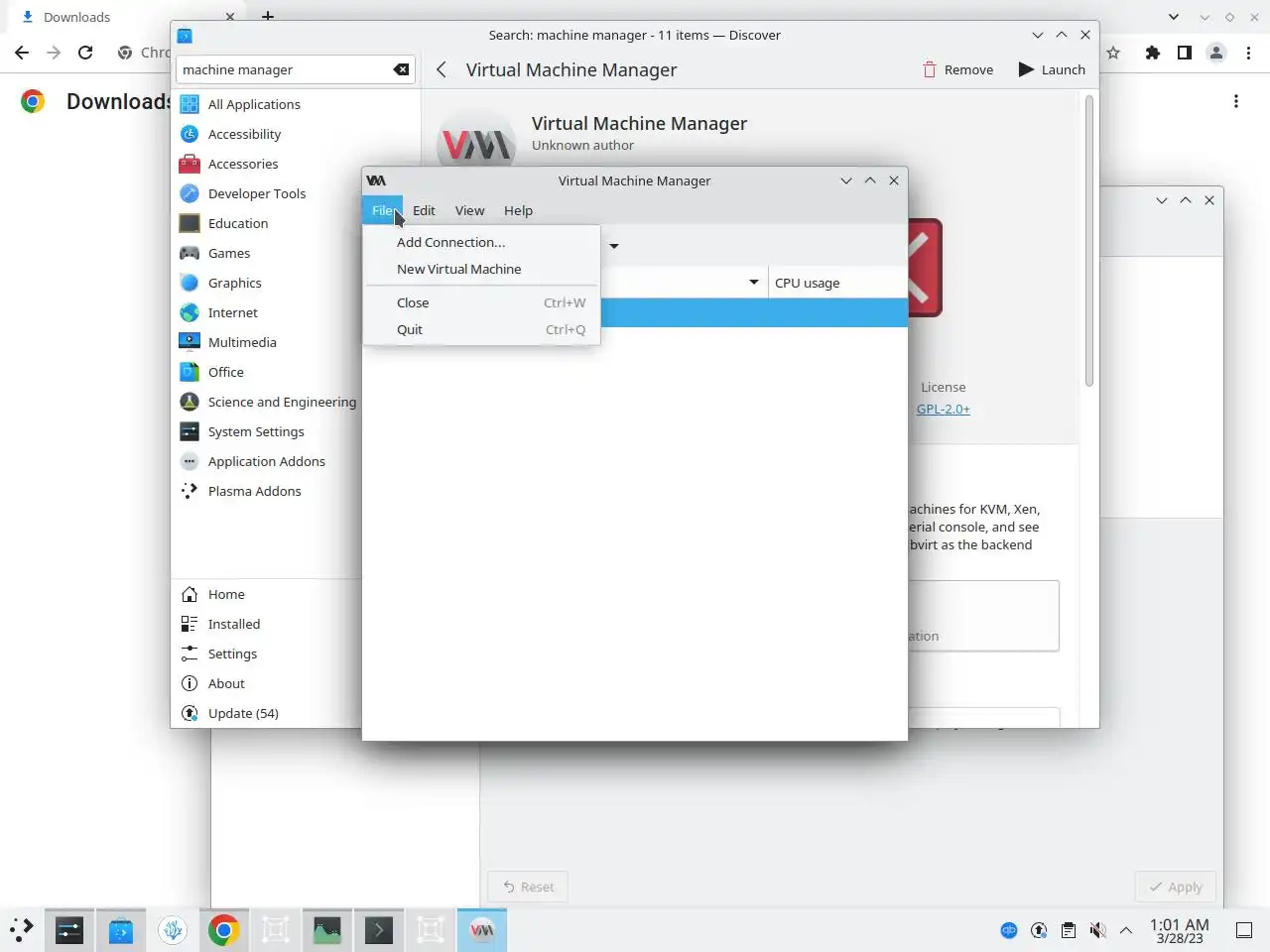Select the Plasma Addons icon
The width and height of the screenshot is (1270, 952).
click(190, 491)
